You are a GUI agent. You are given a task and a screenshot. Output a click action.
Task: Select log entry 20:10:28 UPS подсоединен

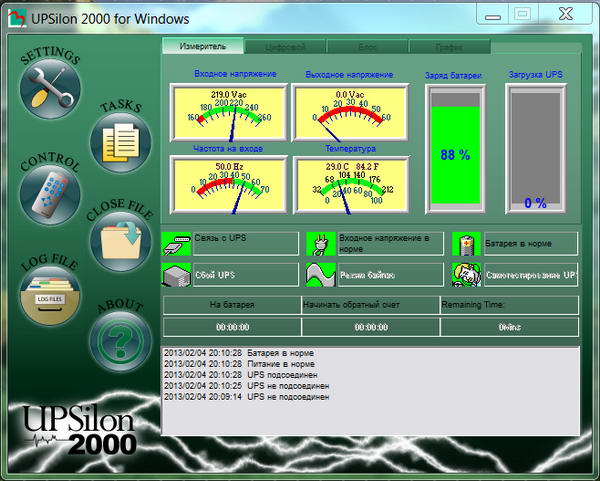tap(241, 375)
